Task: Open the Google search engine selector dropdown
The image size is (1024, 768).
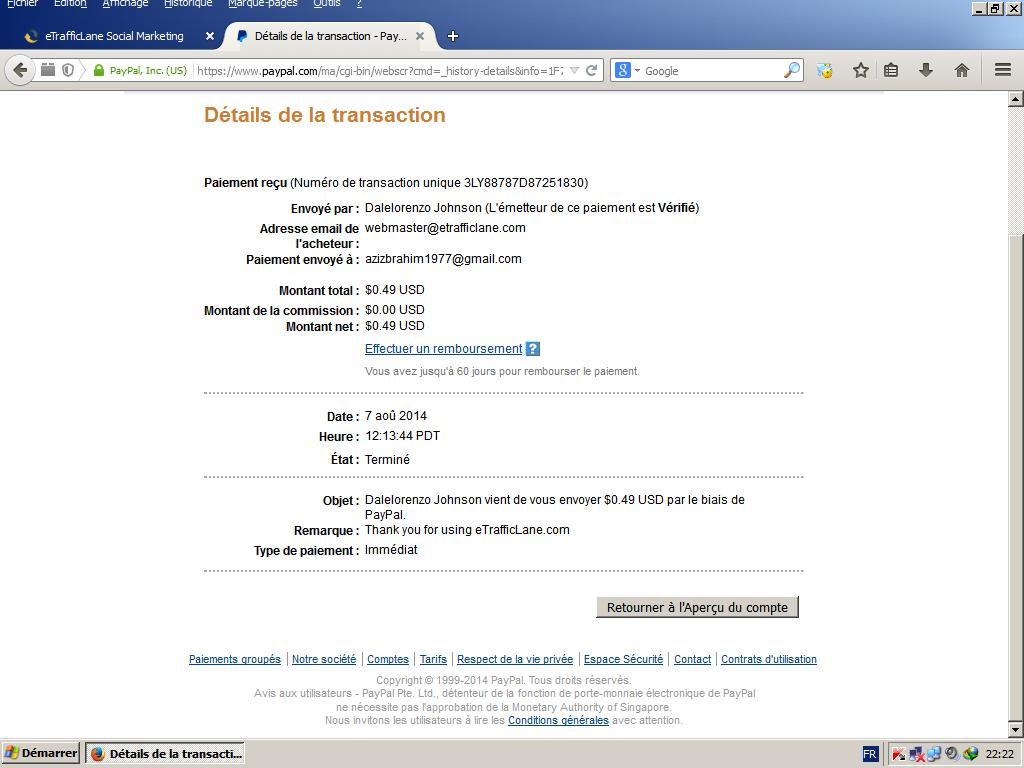Action: pos(627,71)
